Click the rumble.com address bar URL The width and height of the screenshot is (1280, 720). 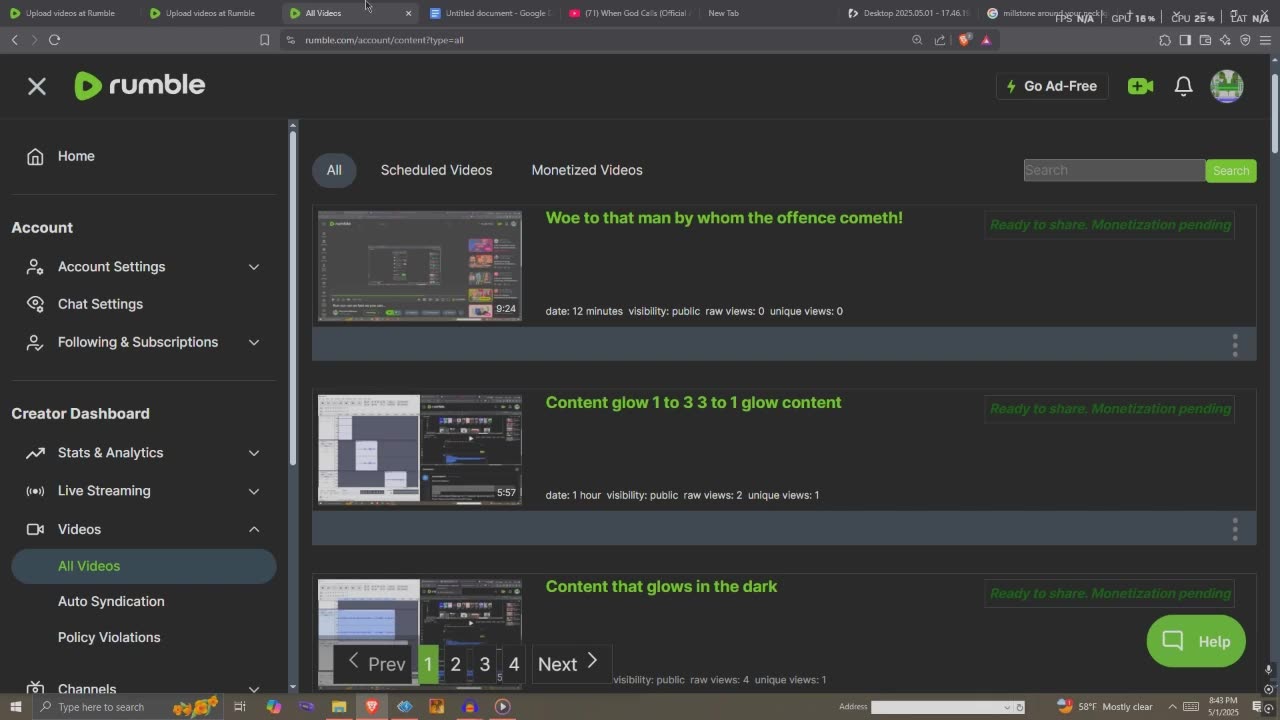(384, 40)
